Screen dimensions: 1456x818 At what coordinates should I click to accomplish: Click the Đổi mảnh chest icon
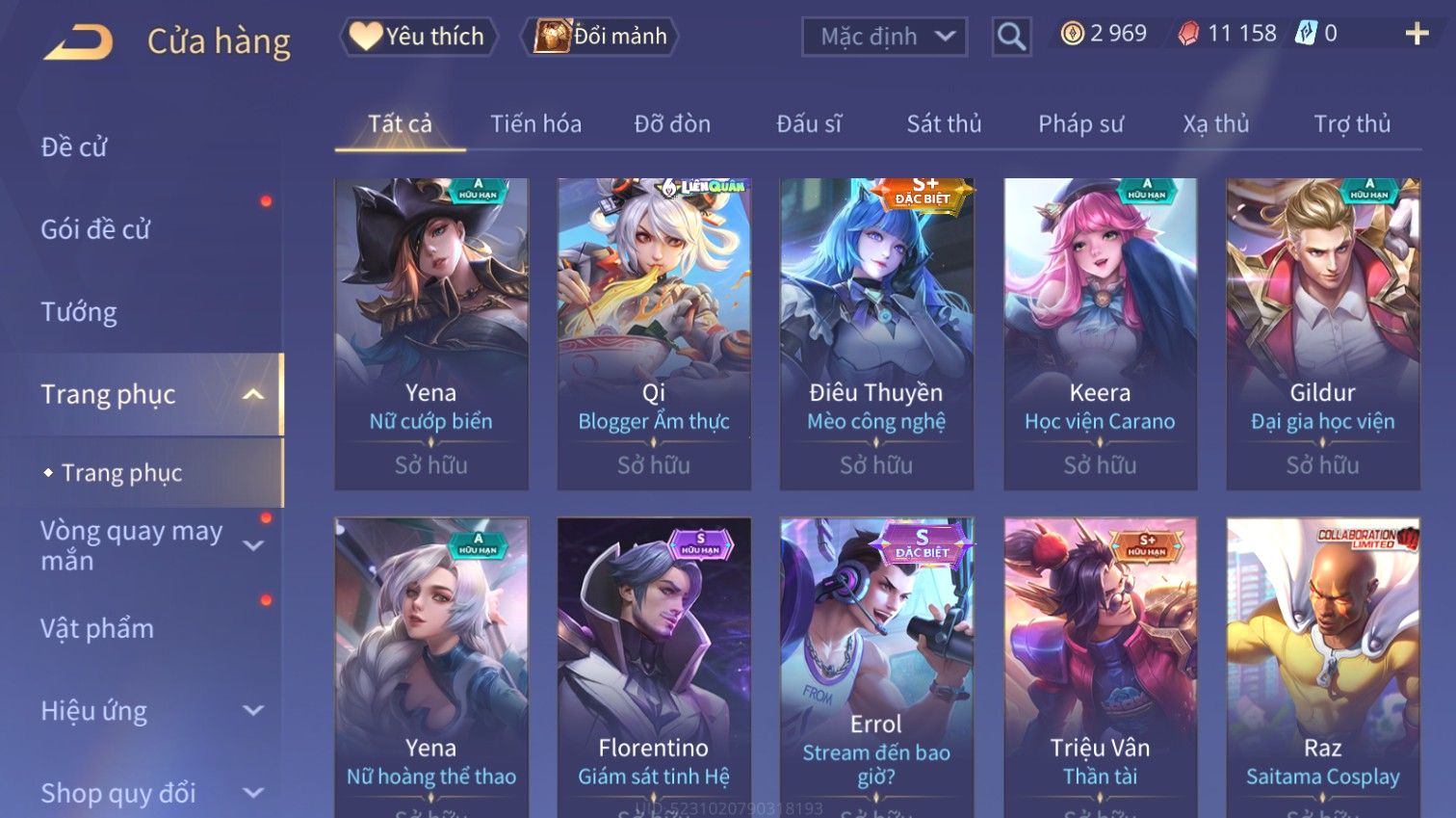(x=553, y=36)
